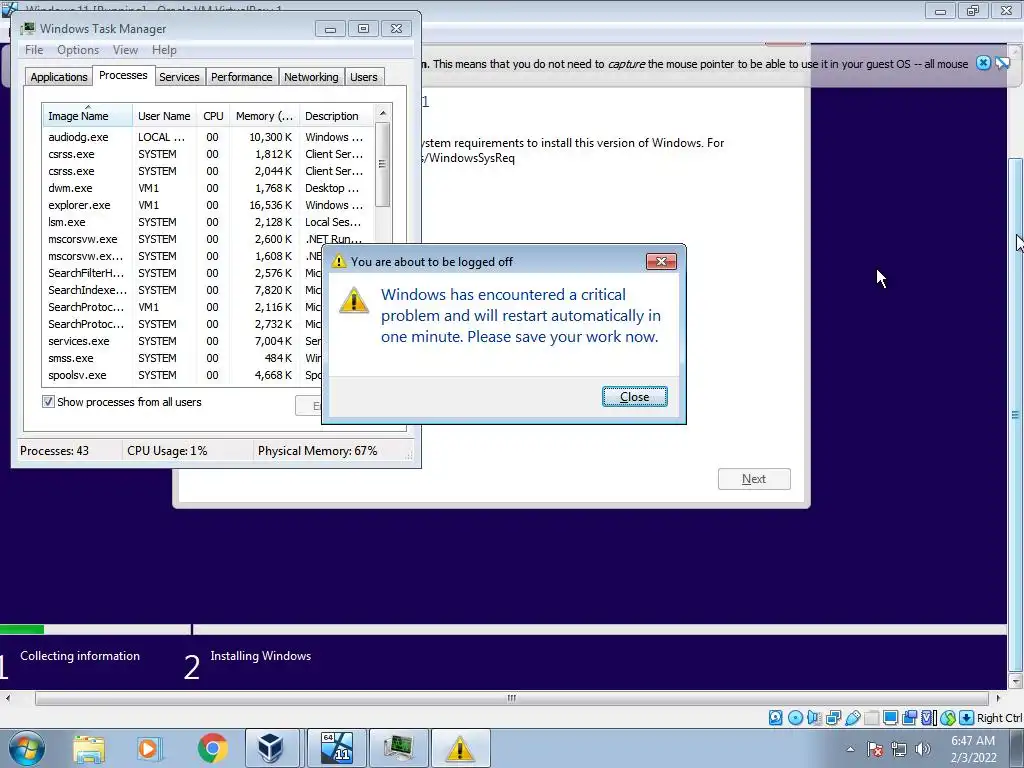
Task: Select the spoolsv.exe process row
Action: click(183, 375)
